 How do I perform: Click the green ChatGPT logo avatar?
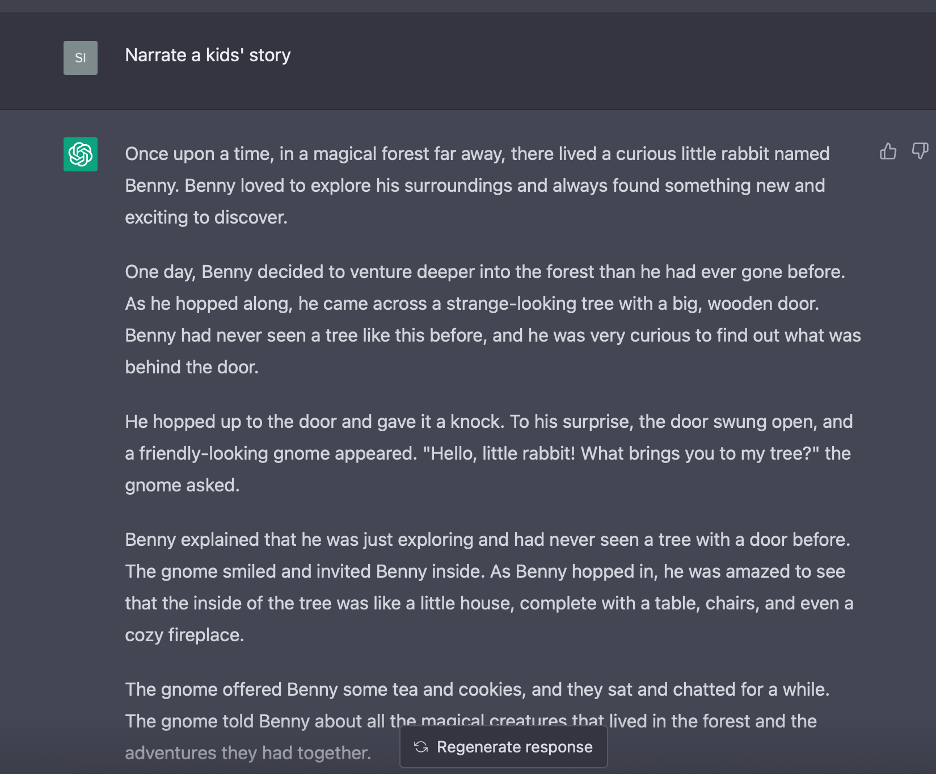pos(81,154)
